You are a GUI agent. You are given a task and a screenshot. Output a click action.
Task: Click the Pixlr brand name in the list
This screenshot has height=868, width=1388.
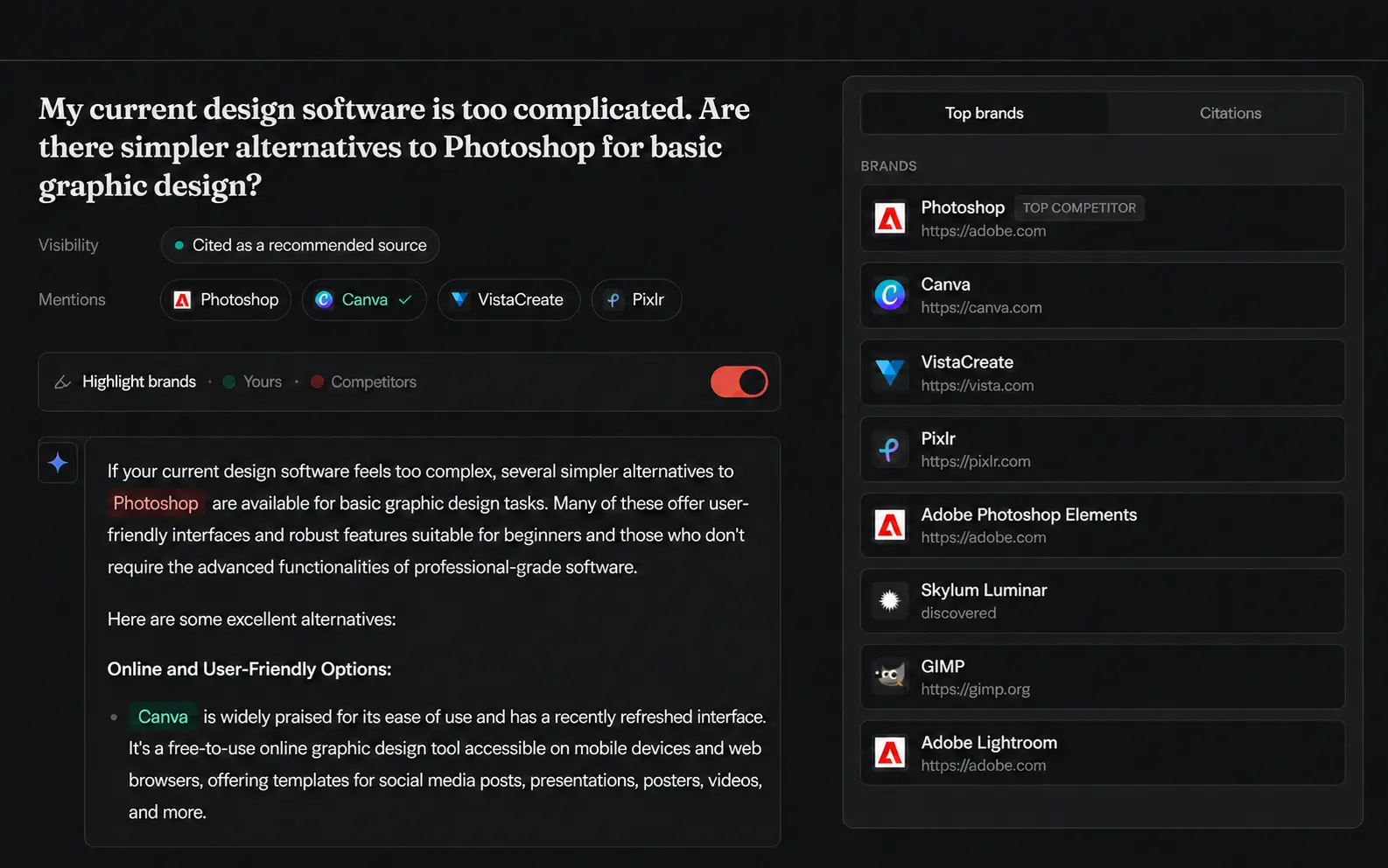tap(938, 438)
